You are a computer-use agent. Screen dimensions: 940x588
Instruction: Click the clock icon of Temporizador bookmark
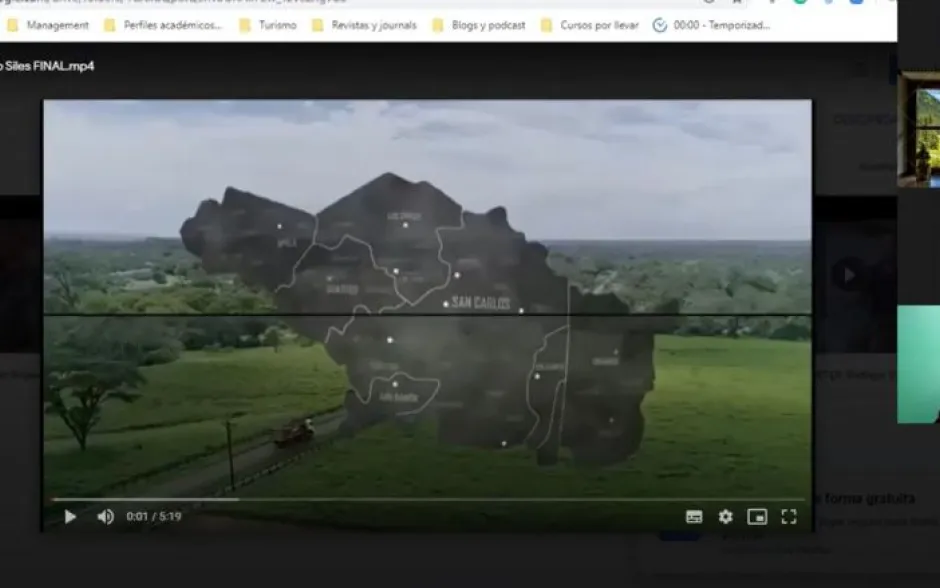tap(660, 25)
